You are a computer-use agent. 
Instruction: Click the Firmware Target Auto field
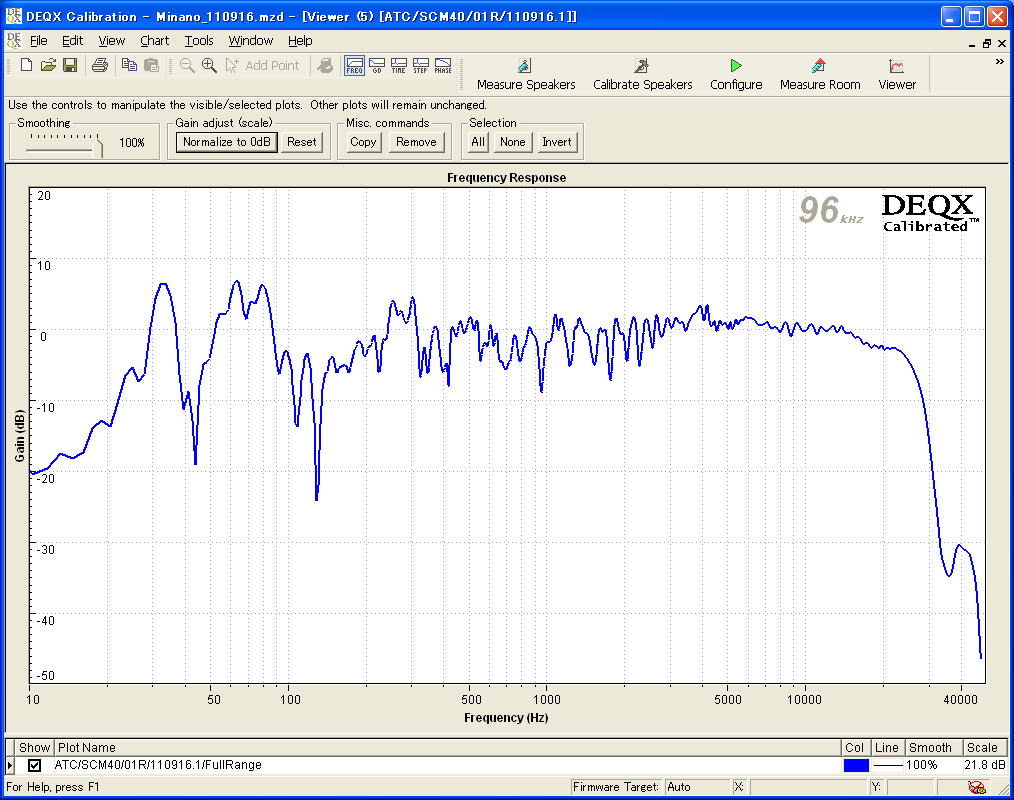(x=696, y=787)
